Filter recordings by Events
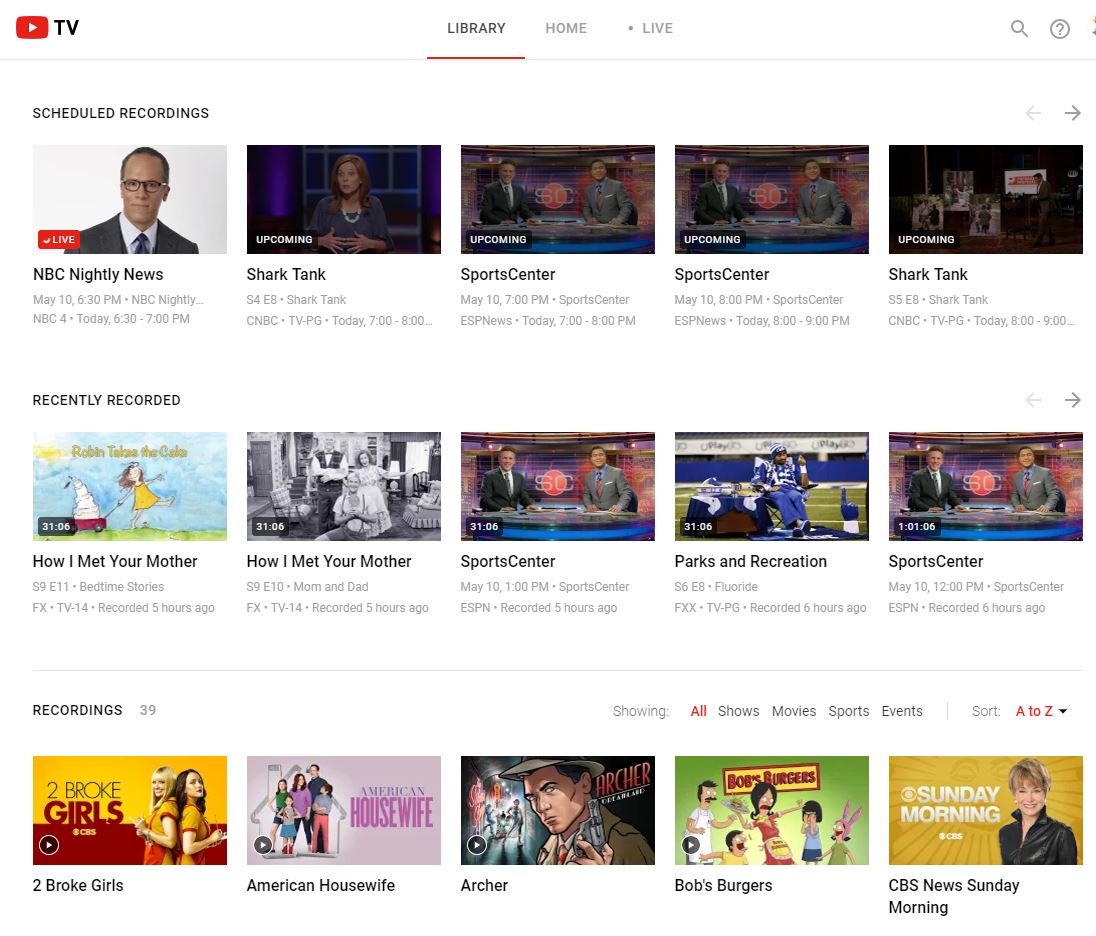Screen dimensions: 1096x936 coord(902,711)
